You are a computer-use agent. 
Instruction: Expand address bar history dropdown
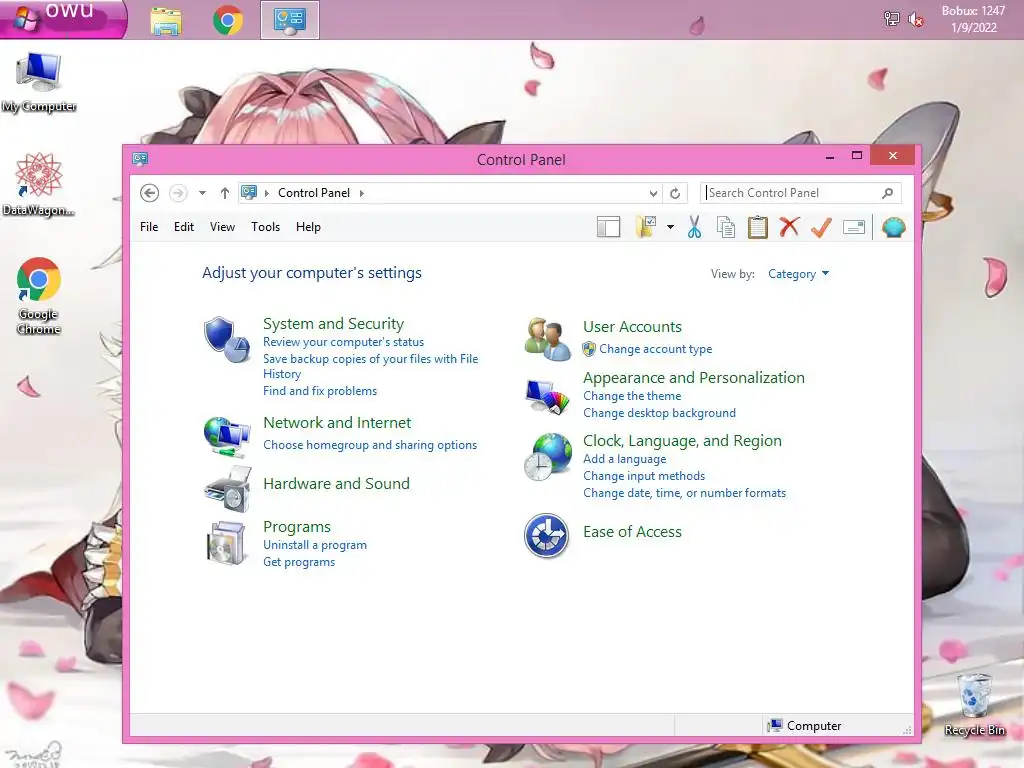click(653, 193)
